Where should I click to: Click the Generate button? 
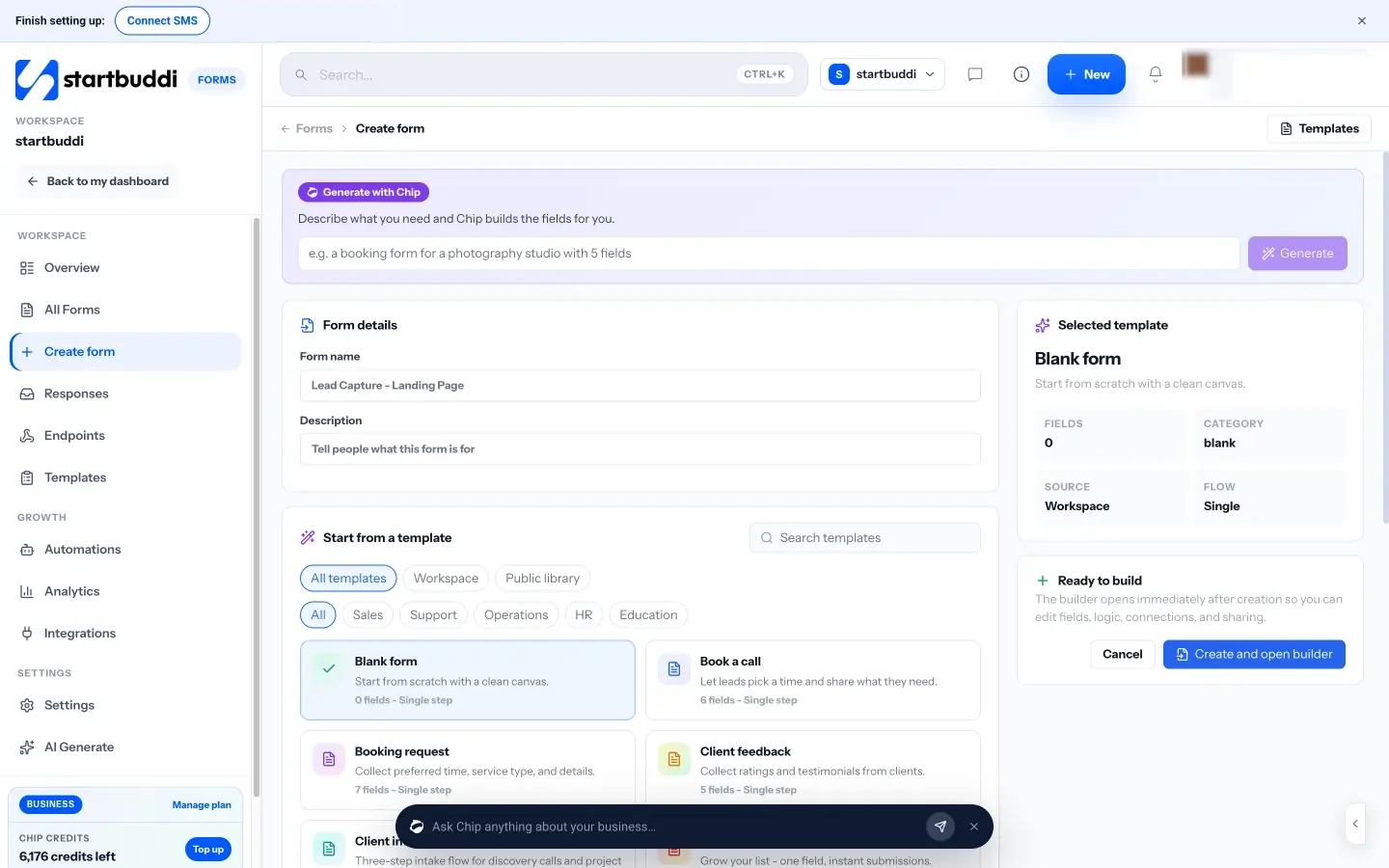(x=1297, y=254)
